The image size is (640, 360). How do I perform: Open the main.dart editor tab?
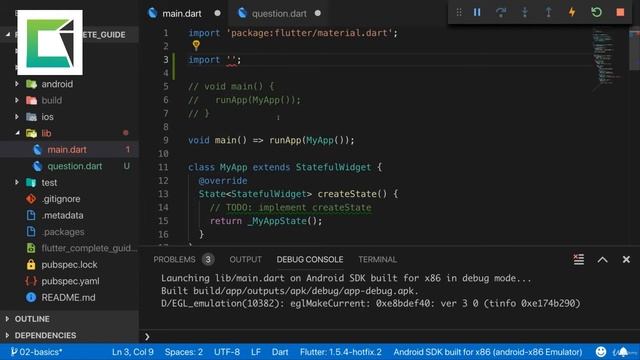182,13
